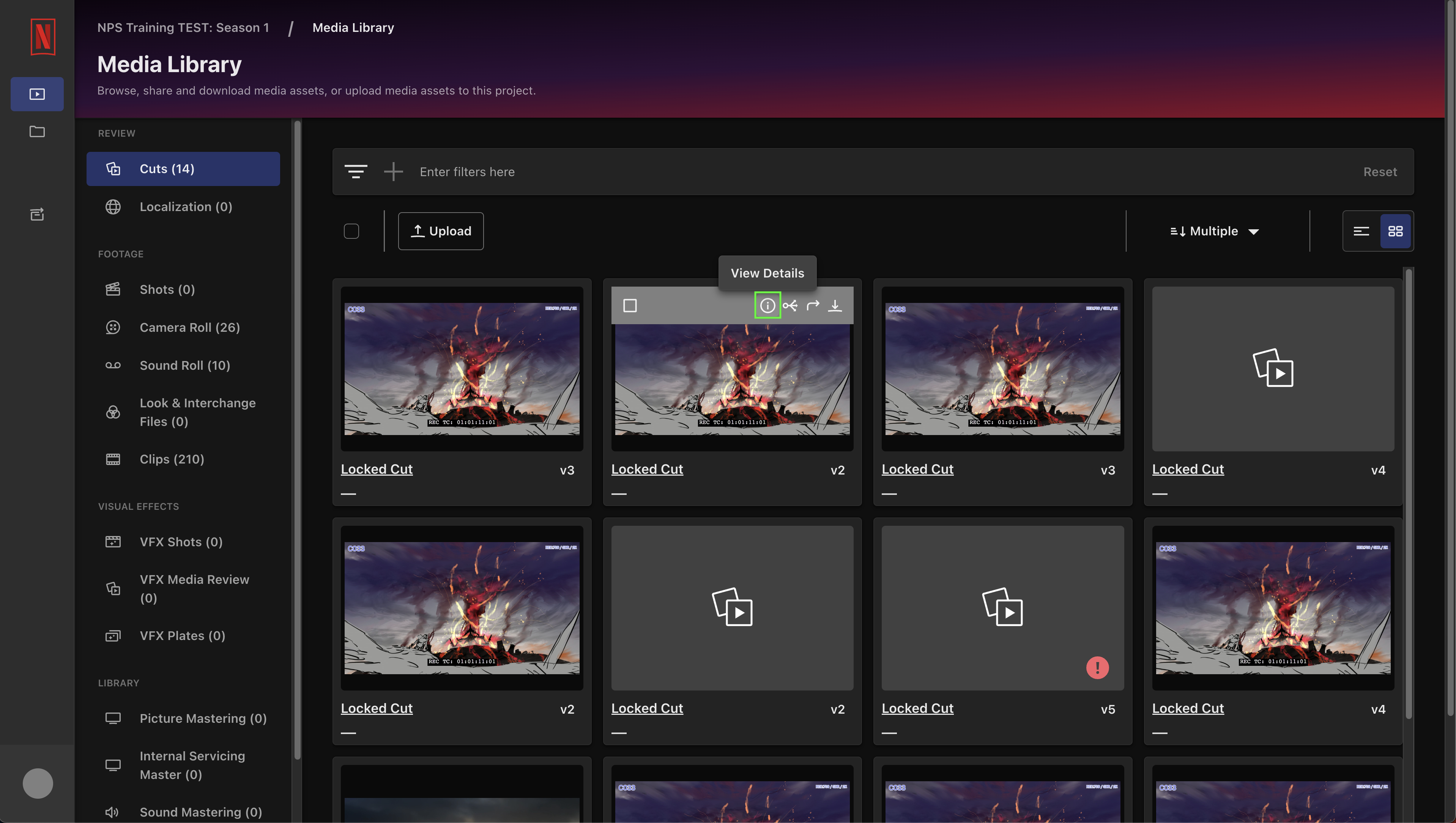Click the user avatar circle
The image size is (1456, 823).
(38, 784)
